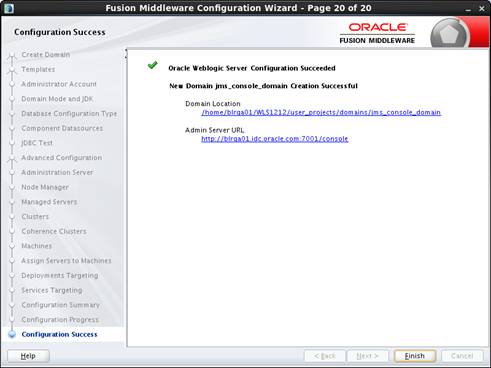Go to Administrator Account step

[x=59, y=84]
